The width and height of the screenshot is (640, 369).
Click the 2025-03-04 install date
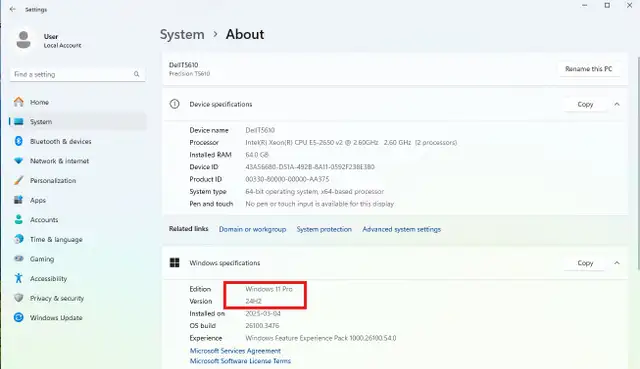point(263,313)
